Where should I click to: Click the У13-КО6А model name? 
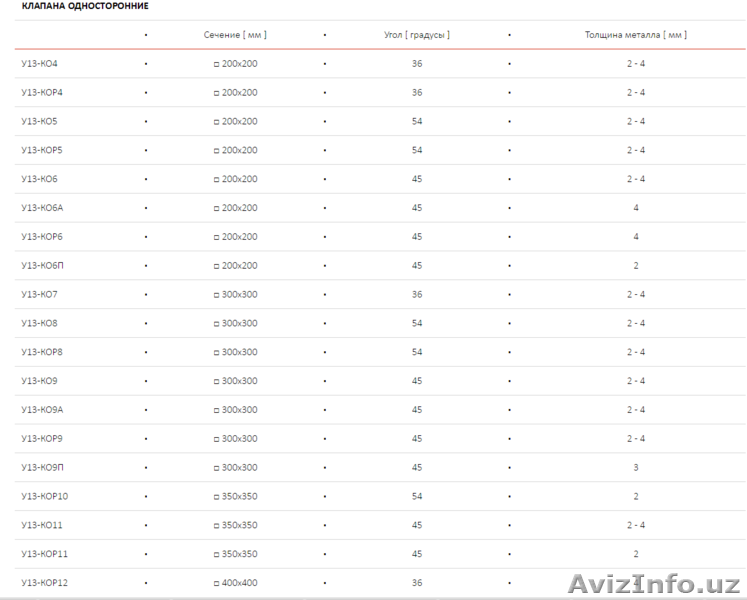[x=42, y=208]
